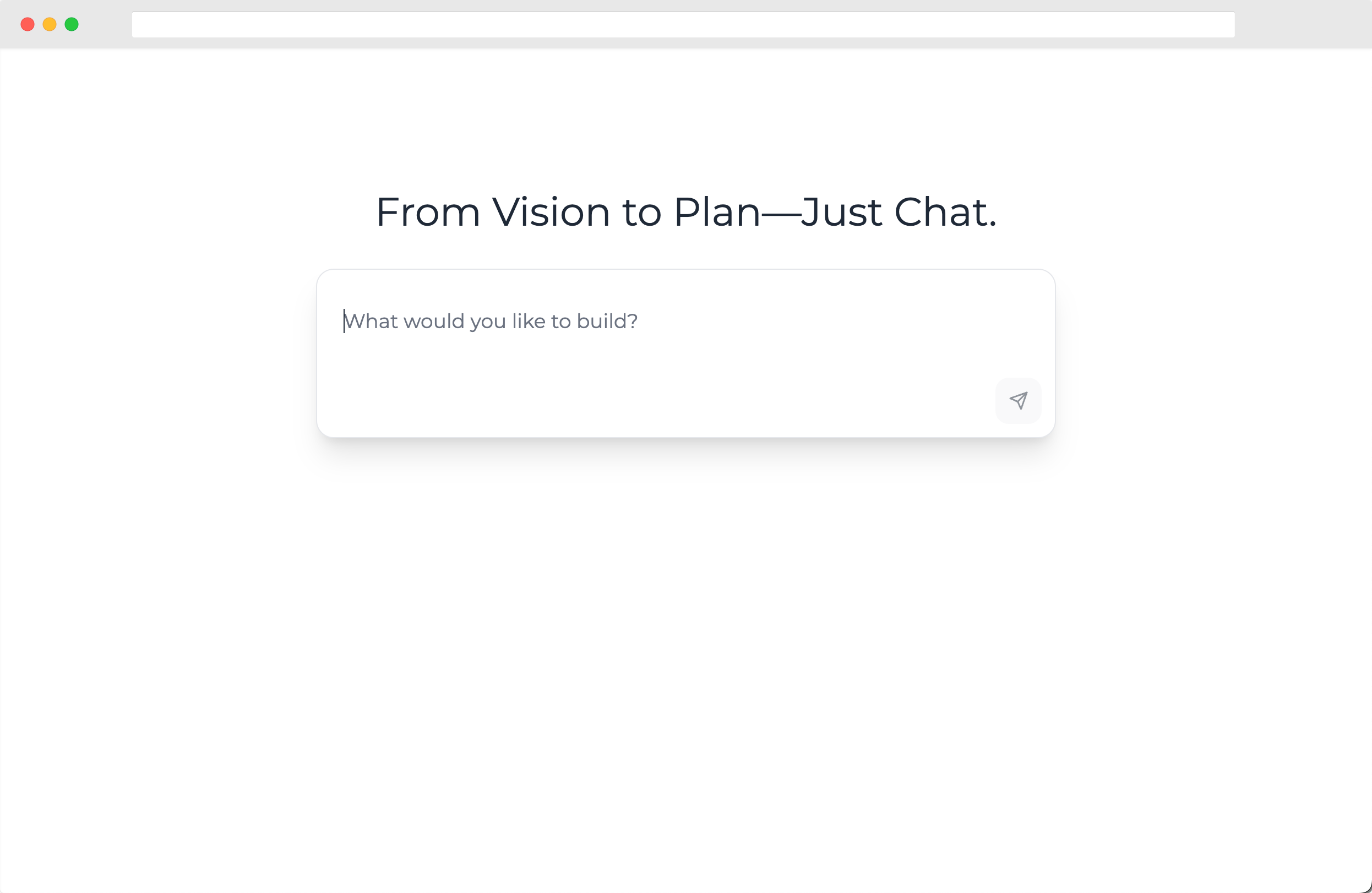
Task: Focus the browser address bar
Action: point(683,24)
